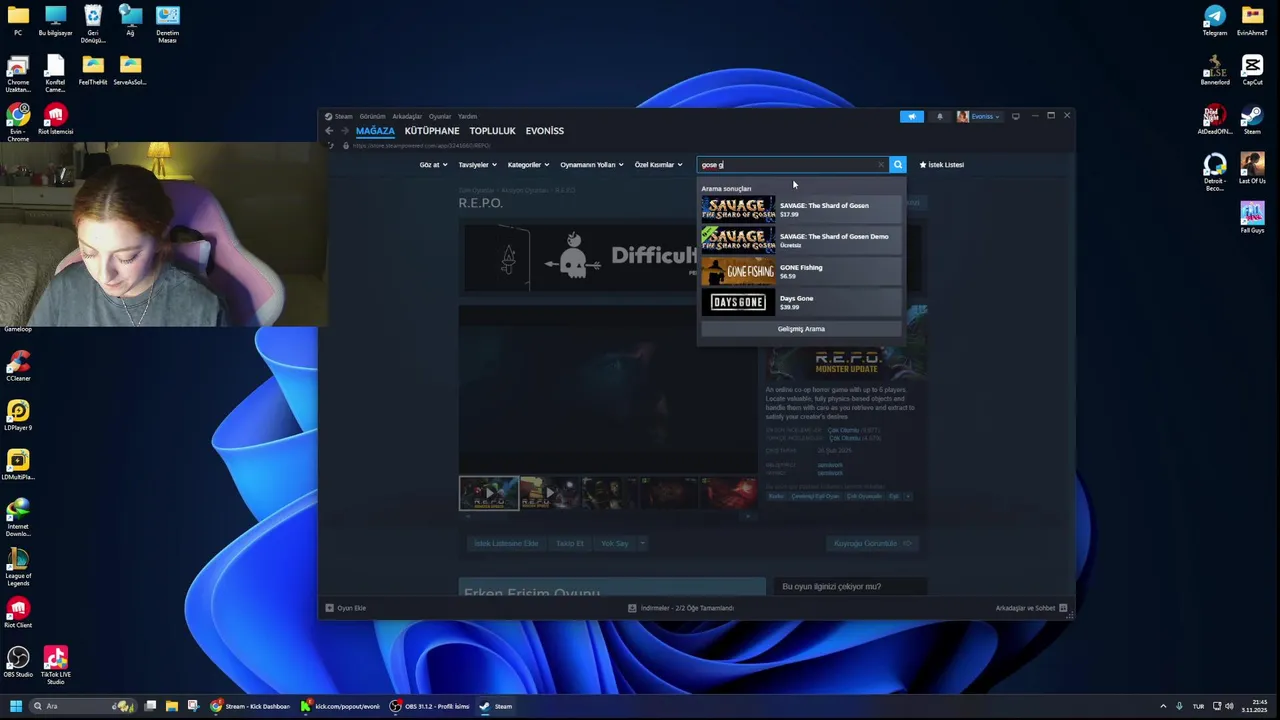The width and height of the screenshot is (1280, 720).
Task: Open CCleaner desktop icon
Action: (18, 367)
